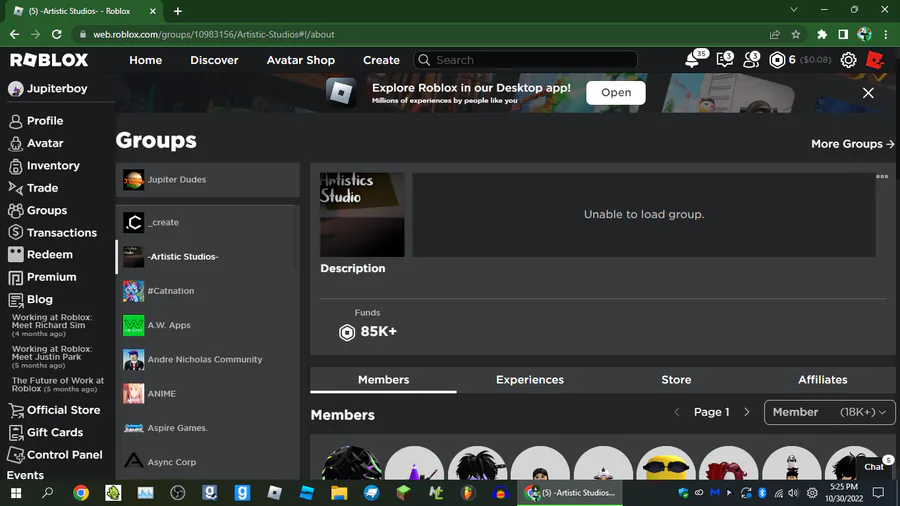Share this page icon in address bar
900x506 pixels.
coord(775,34)
